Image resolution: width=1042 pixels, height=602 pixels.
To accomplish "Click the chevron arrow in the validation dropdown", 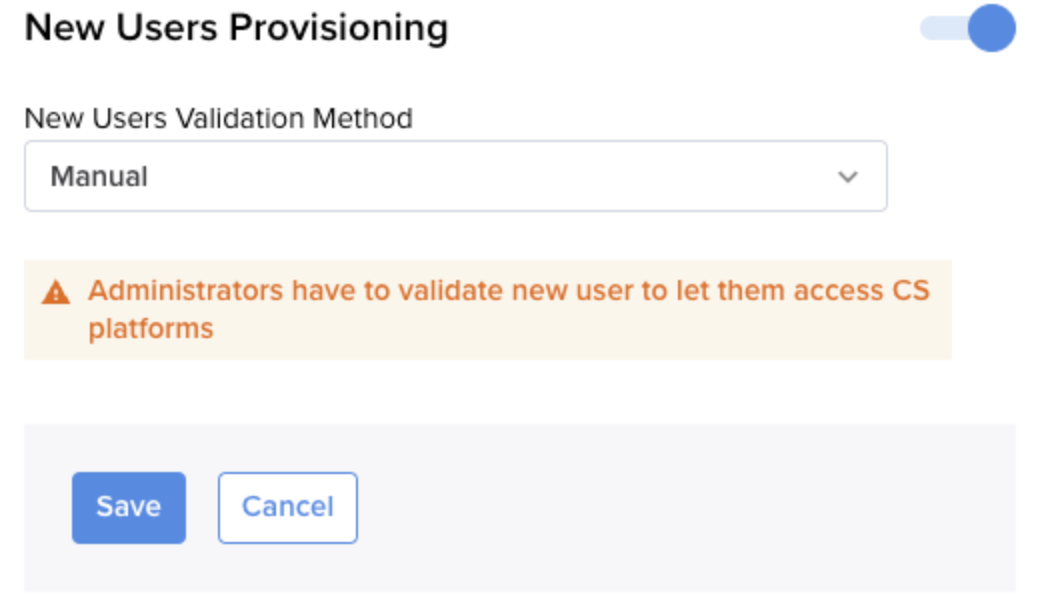I will tap(847, 177).
